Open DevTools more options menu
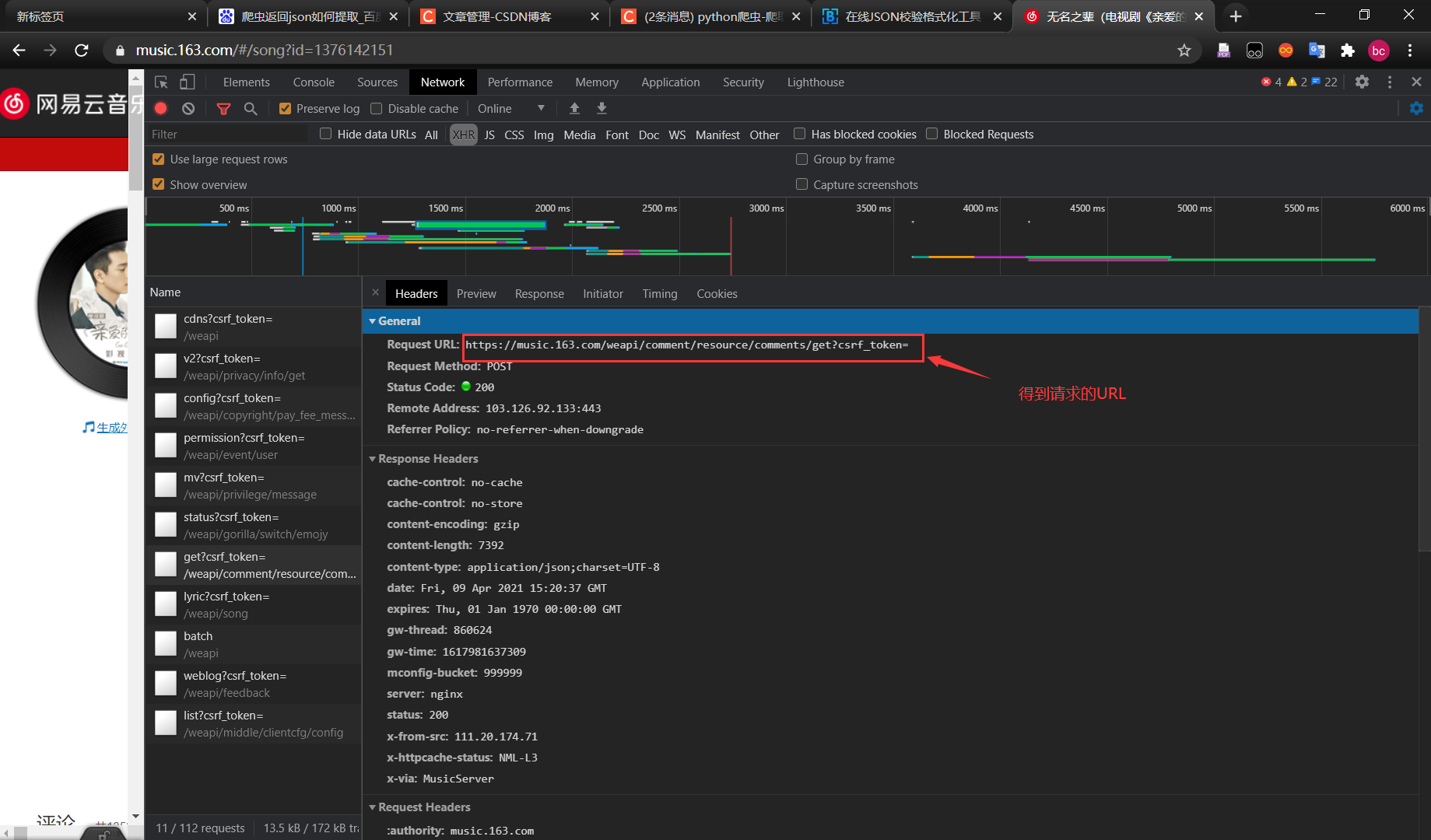Viewport: 1431px width, 840px height. pos(1390,82)
